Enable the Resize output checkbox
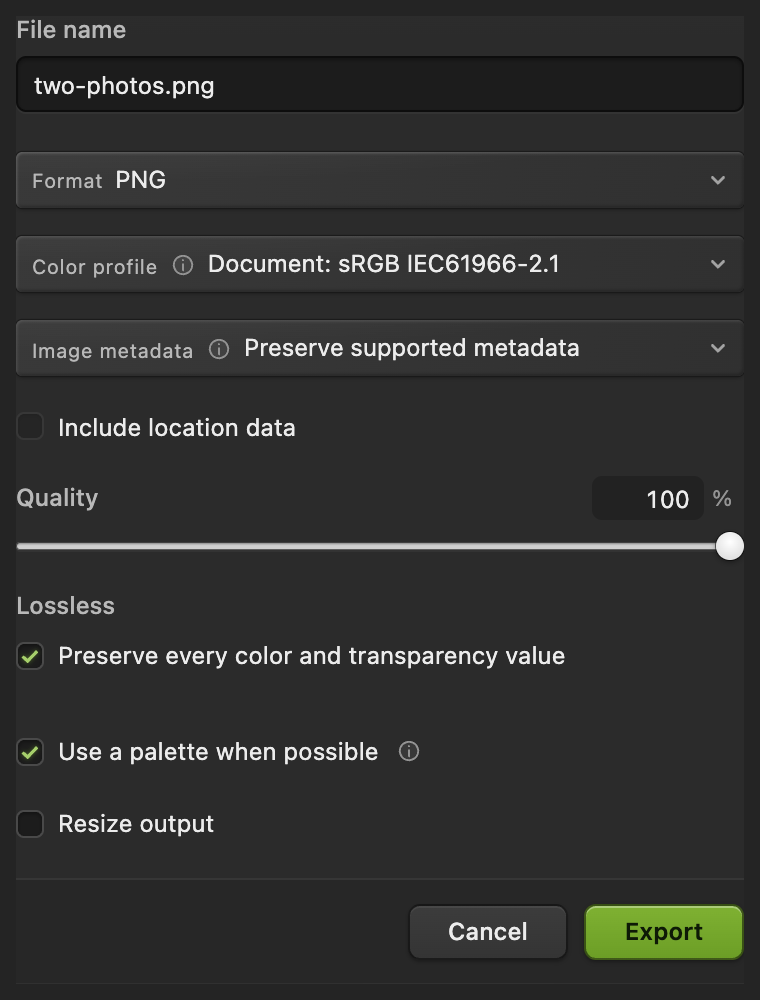 click(30, 824)
